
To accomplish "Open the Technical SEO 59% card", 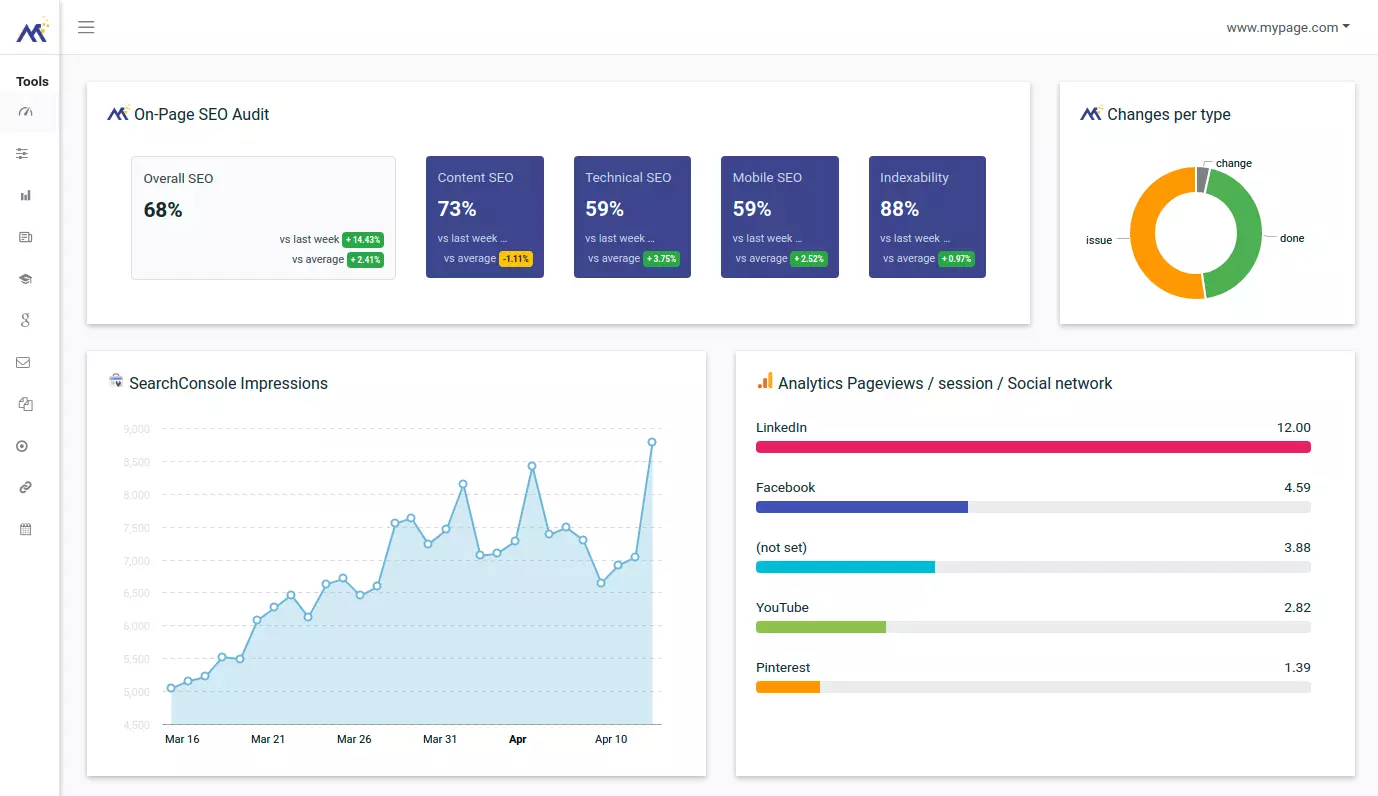I will [x=632, y=216].
